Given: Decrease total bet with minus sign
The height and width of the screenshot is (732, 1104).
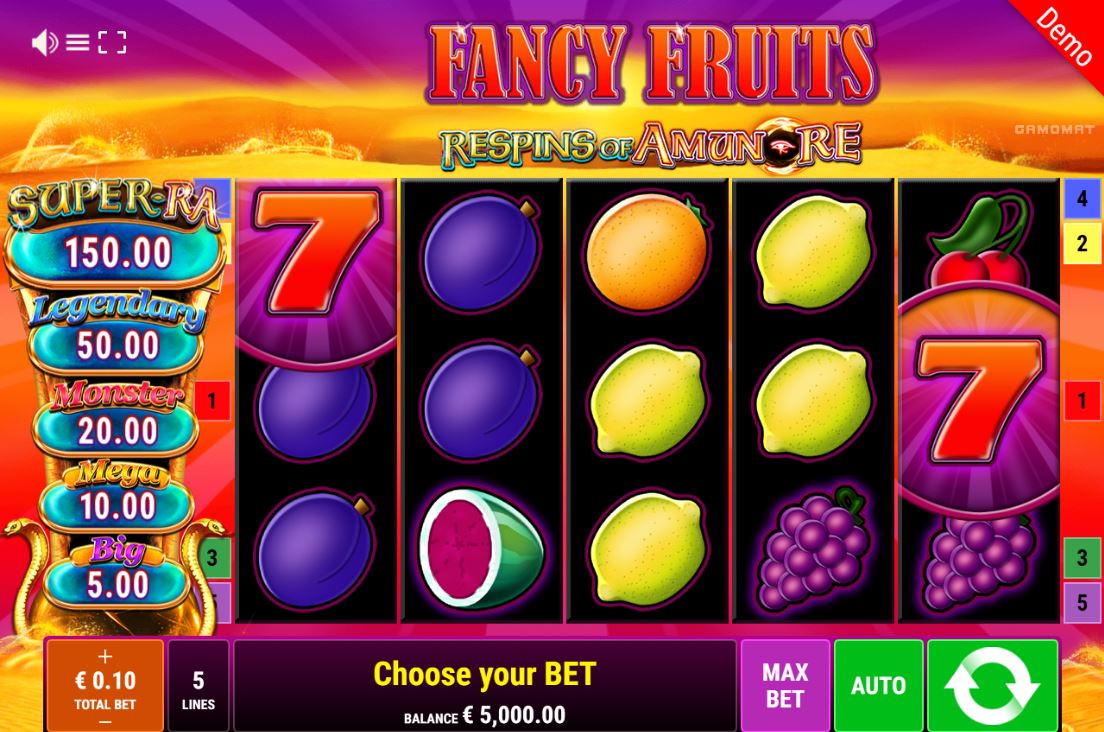Looking at the screenshot, I should (105, 721).
